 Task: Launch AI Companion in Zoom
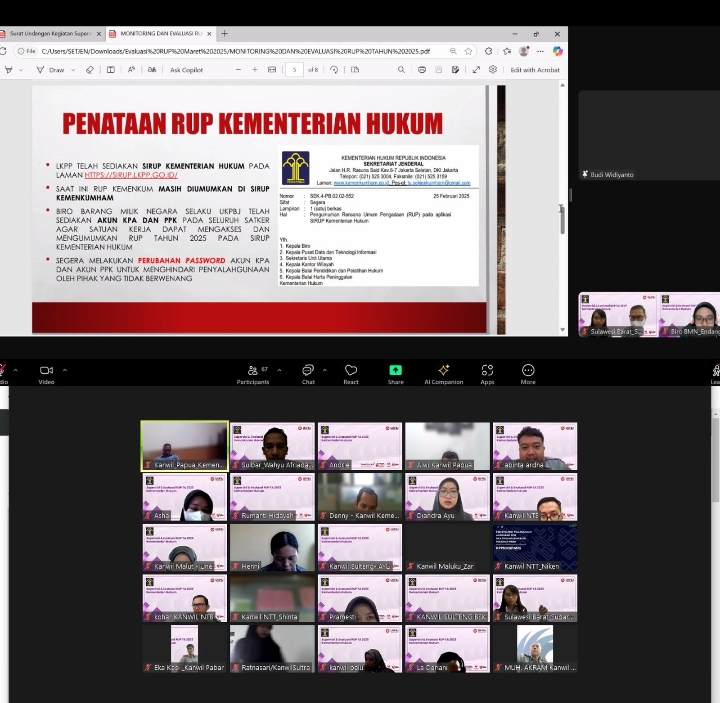443,373
